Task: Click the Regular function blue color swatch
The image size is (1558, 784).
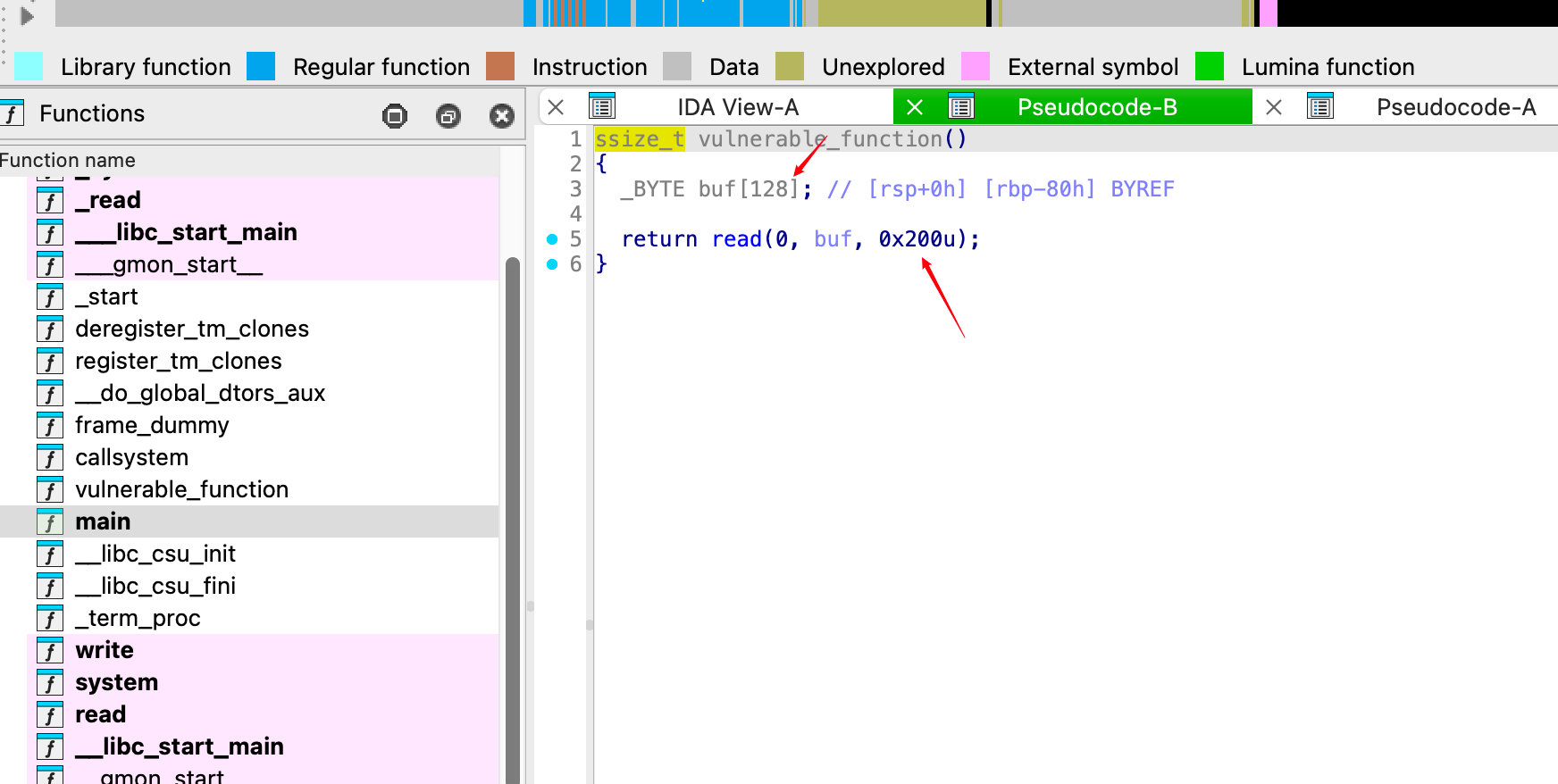Action: pos(261,67)
